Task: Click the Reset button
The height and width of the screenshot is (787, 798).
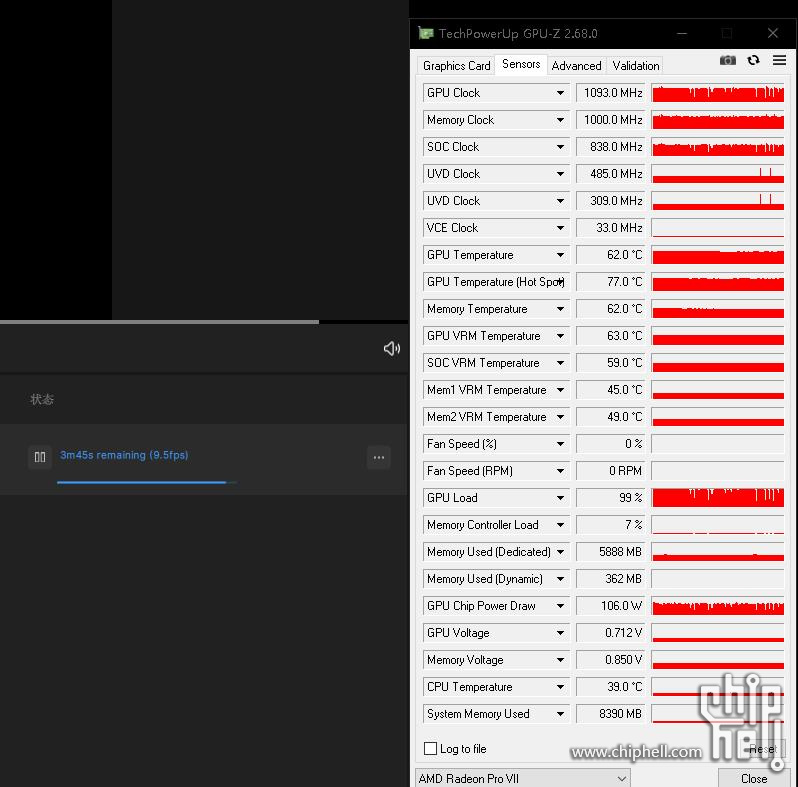Action: pos(762,749)
